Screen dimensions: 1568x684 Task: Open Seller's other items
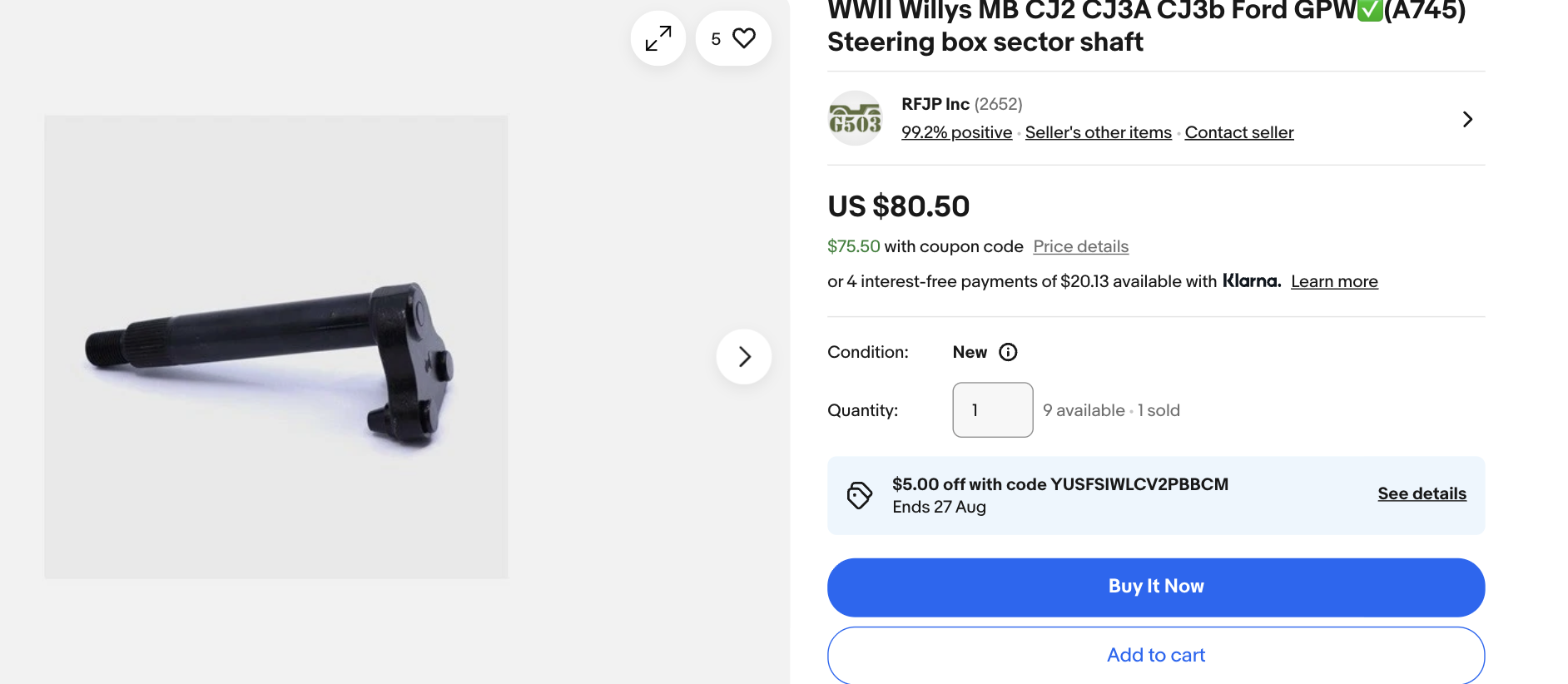tap(1098, 132)
